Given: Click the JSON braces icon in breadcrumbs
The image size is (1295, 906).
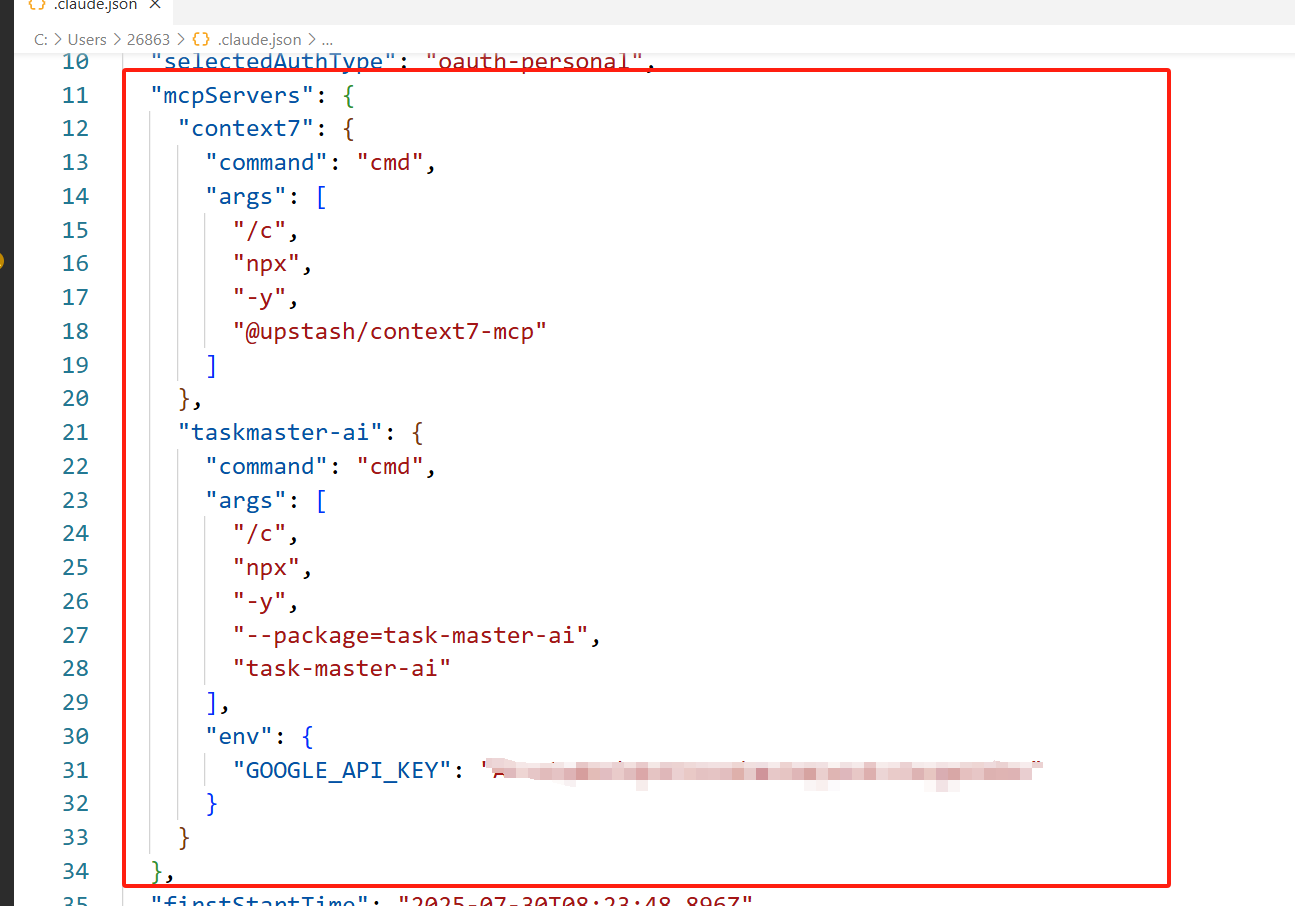Looking at the screenshot, I should coord(201,40).
